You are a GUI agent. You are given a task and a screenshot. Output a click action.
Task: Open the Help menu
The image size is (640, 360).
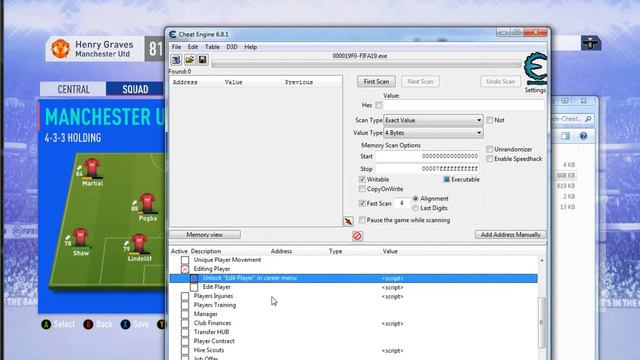(x=251, y=47)
